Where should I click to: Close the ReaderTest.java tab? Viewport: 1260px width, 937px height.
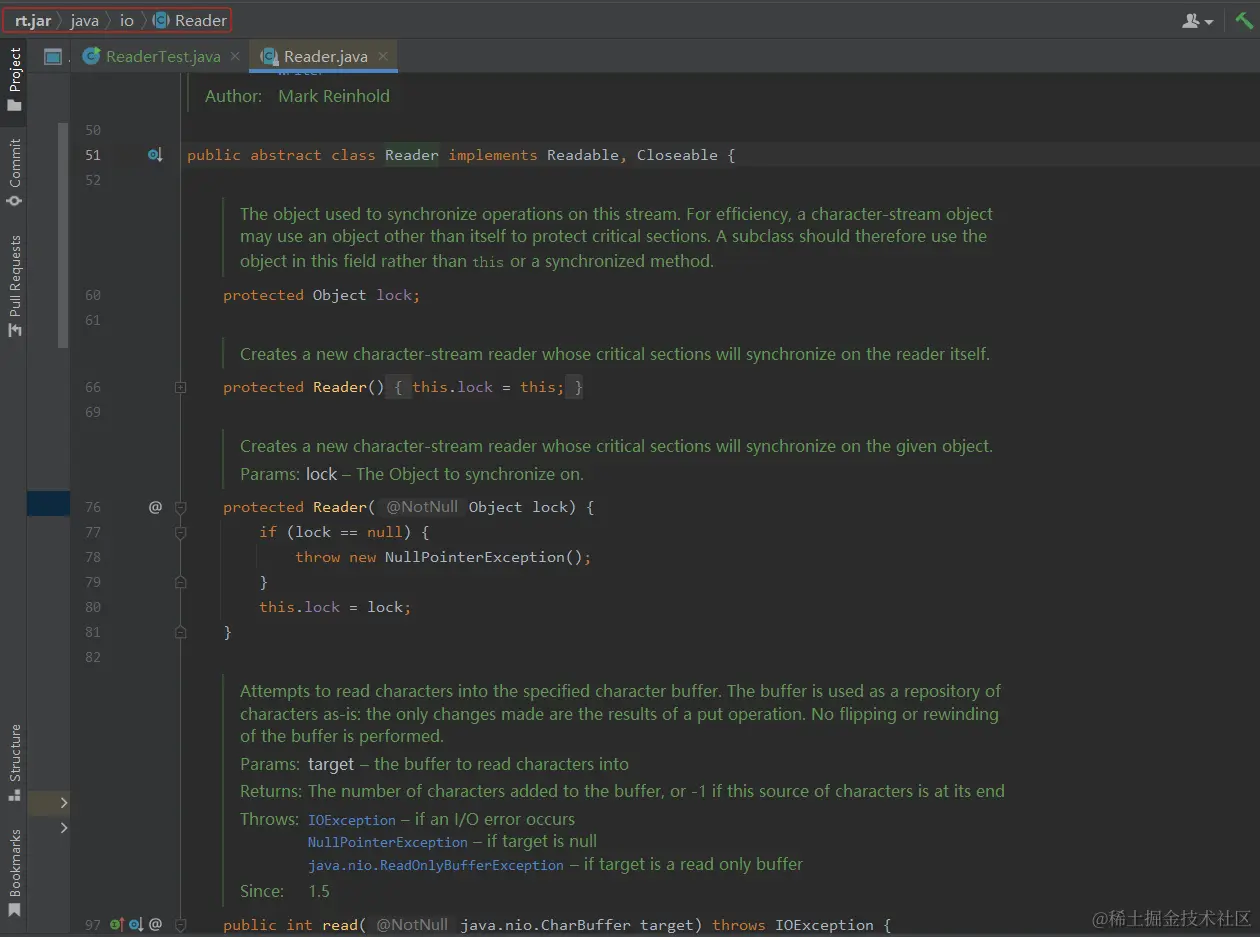235,56
